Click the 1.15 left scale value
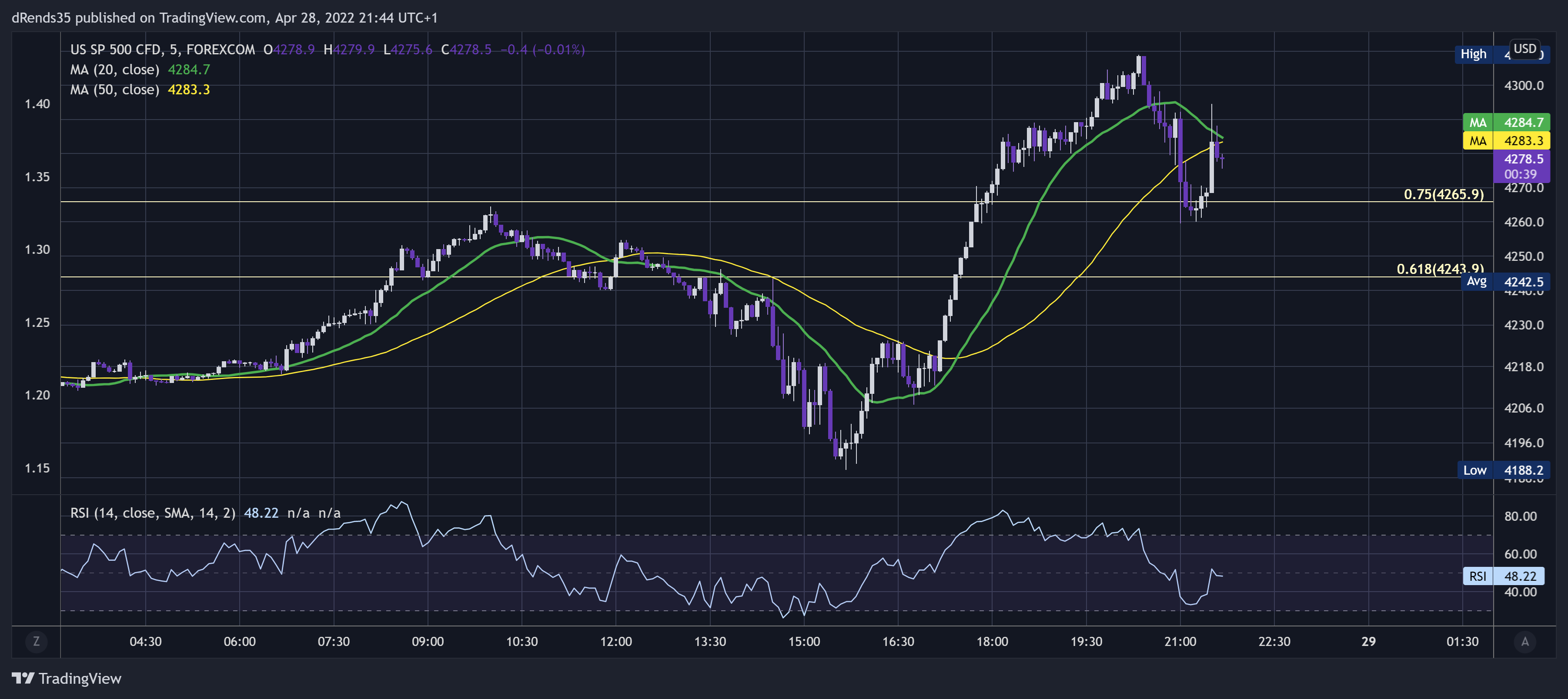The height and width of the screenshot is (699, 1568). [37, 468]
